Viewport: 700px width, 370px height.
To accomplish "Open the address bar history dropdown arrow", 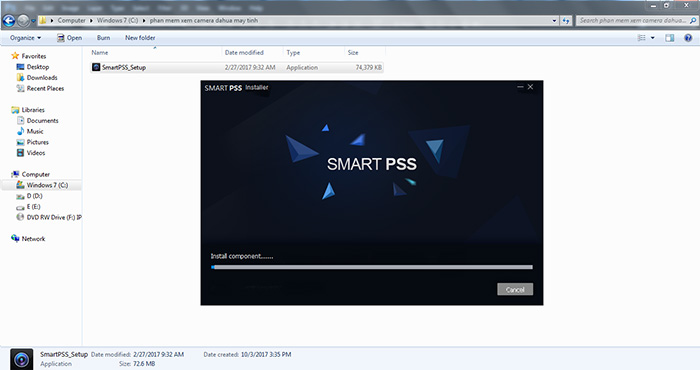I will coord(554,21).
